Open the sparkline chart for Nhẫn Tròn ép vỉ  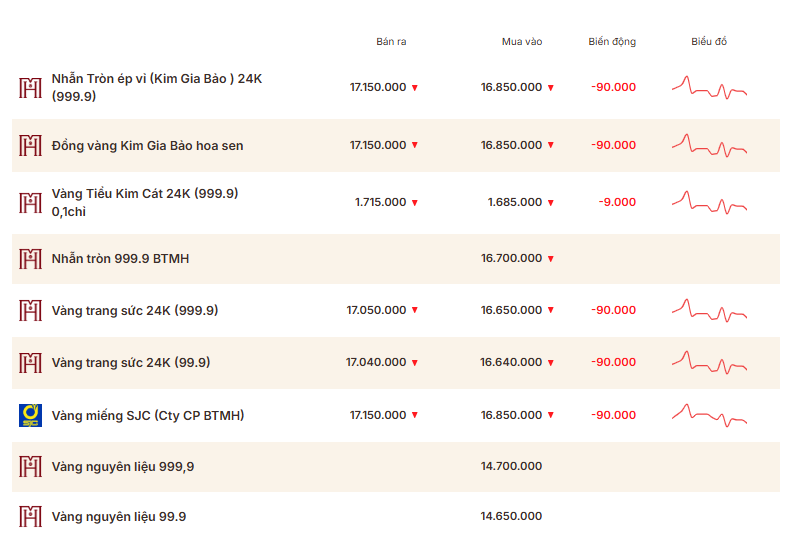(x=709, y=87)
